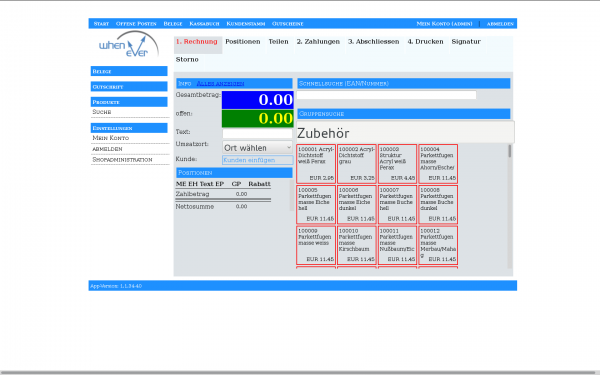600x375 pixels.
Task: Click Suche under Produkte sidebar
Action: [102, 112]
